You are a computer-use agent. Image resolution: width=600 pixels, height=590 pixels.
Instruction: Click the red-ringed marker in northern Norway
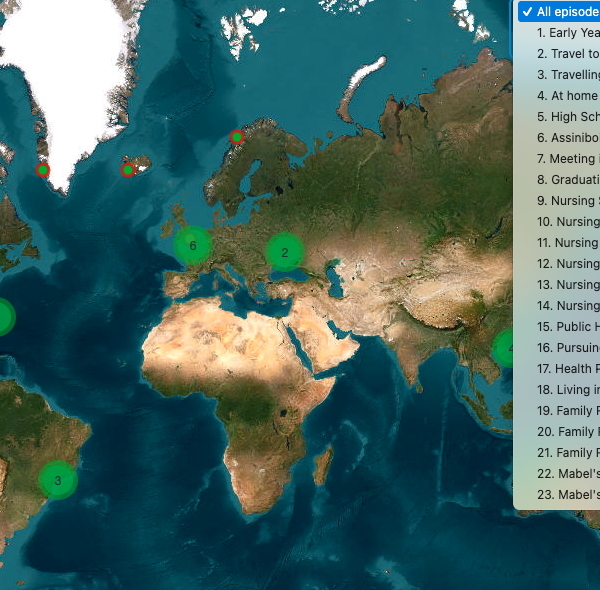point(237,137)
